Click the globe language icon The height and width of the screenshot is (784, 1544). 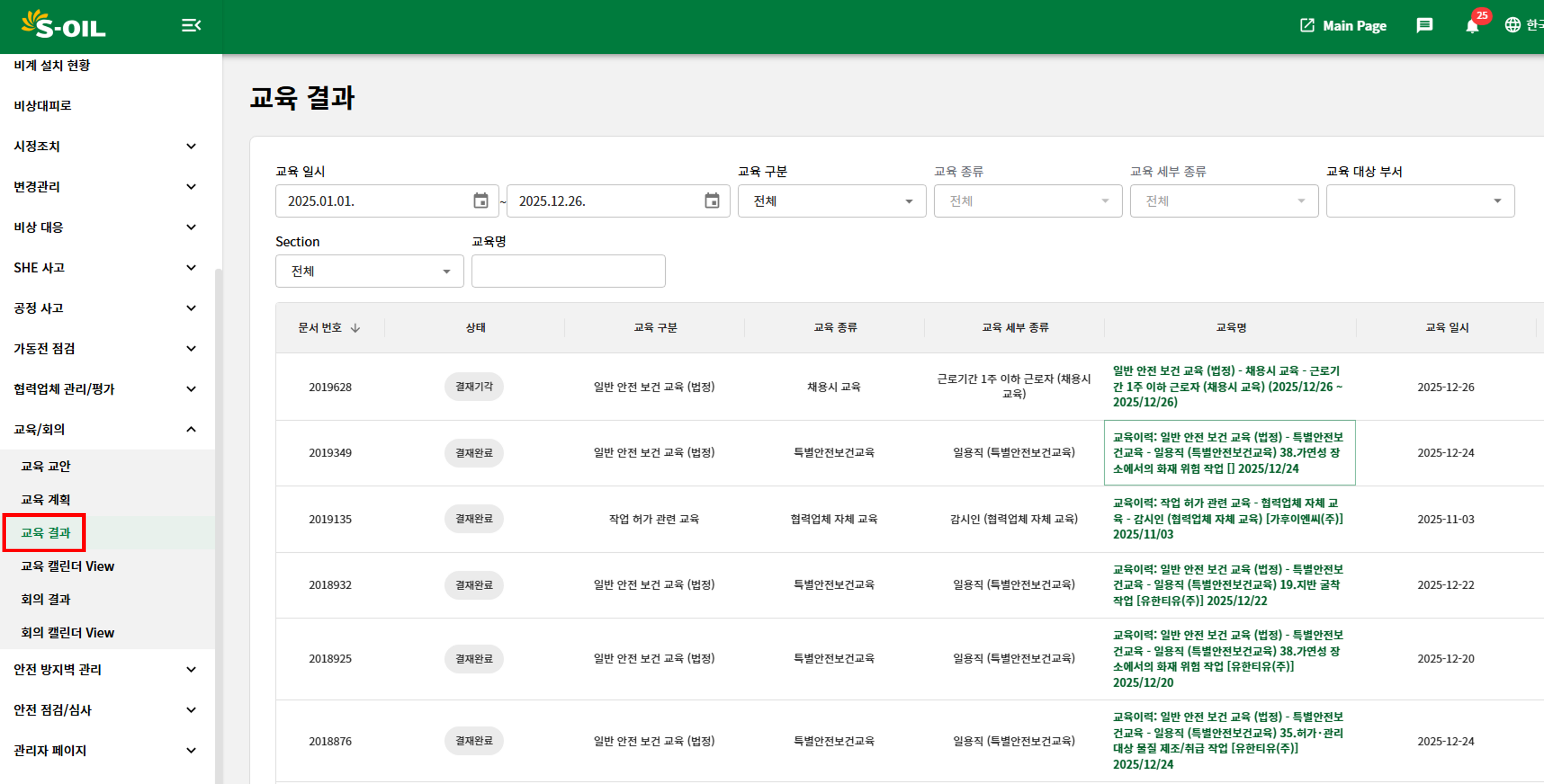tap(1512, 25)
